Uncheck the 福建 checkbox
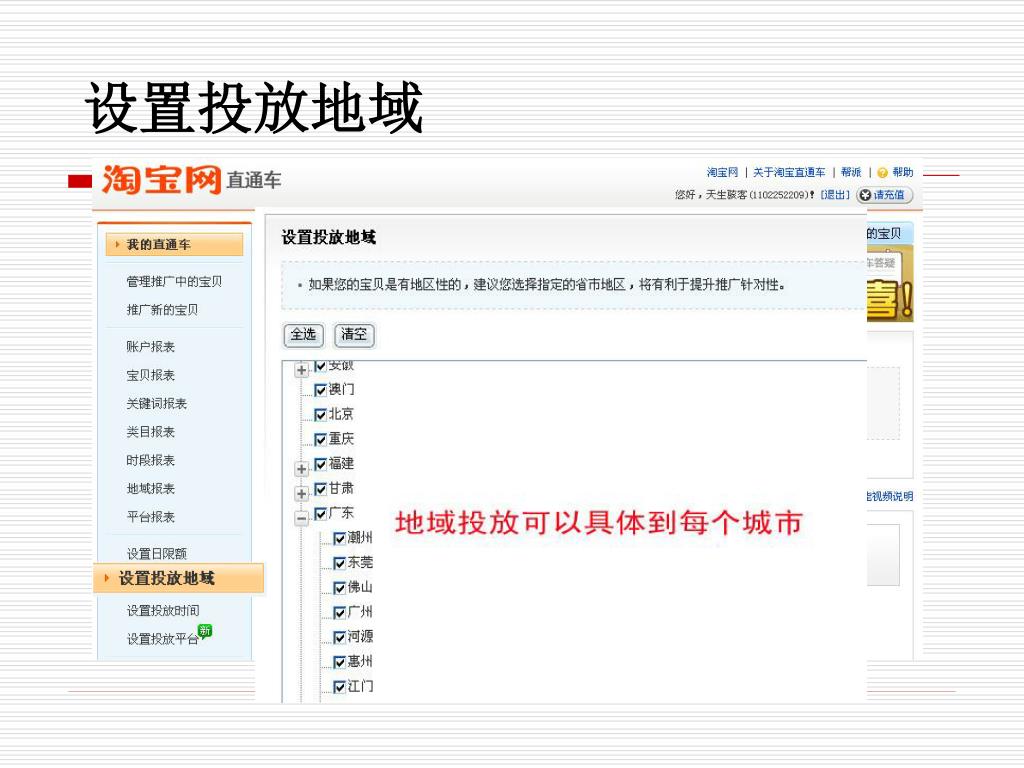The height and width of the screenshot is (768, 1024). pos(320,464)
